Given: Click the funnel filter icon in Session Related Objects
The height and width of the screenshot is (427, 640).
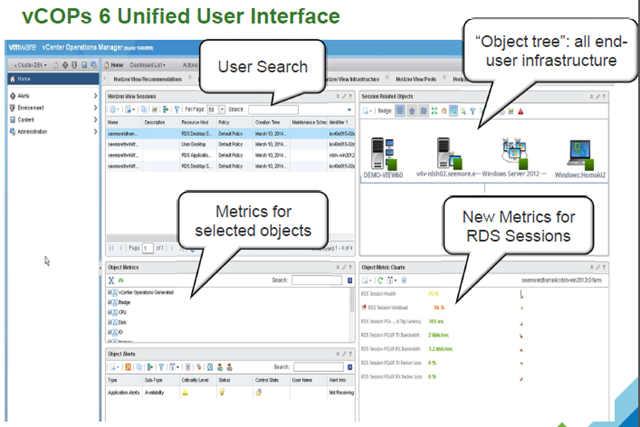Looking at the screenshot, I should [x=473, y=111].
